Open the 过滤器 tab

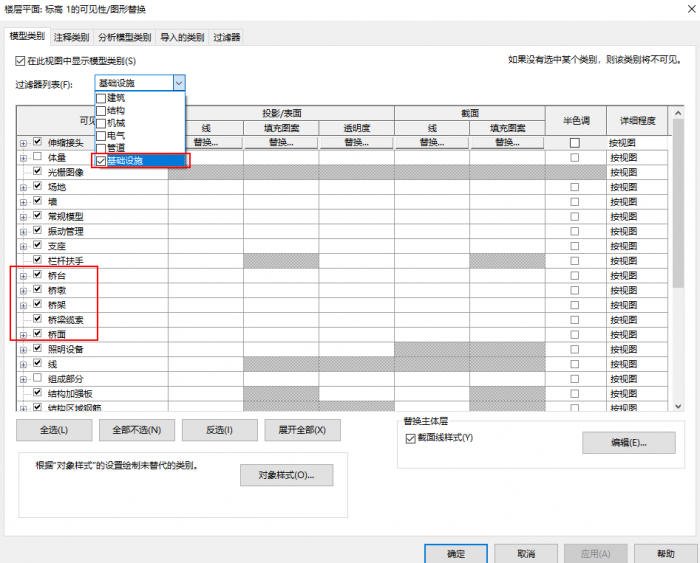[x=227, y=37]
